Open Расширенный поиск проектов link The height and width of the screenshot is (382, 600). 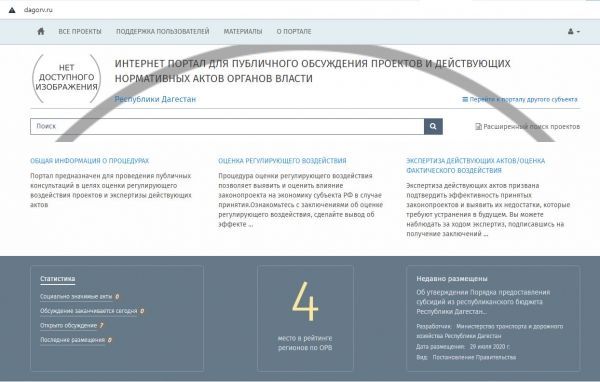(528, 126)
